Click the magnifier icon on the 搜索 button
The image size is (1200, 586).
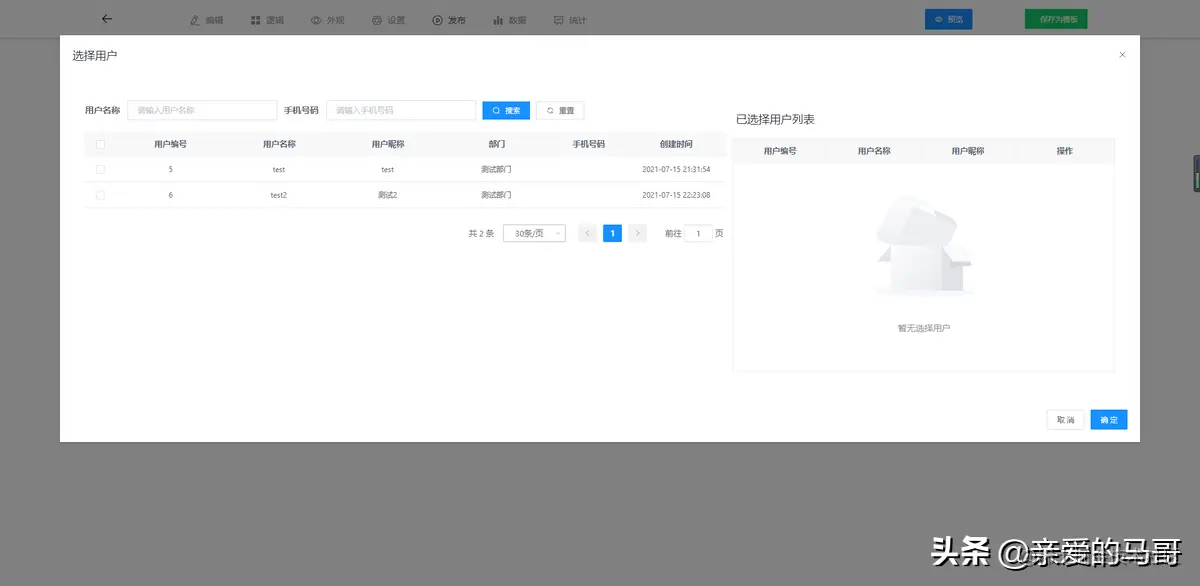click(x=494, y=110)
